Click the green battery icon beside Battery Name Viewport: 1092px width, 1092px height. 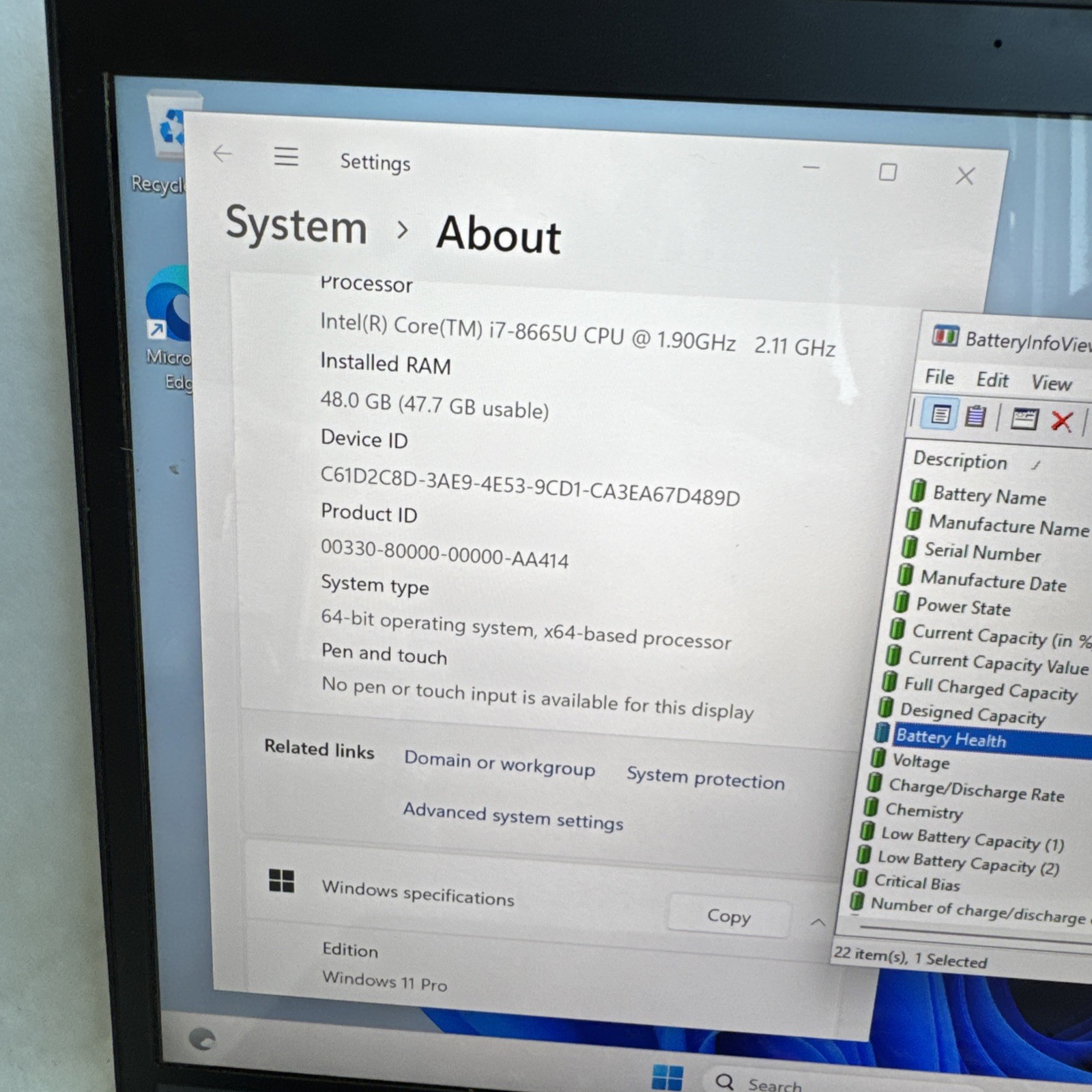coord(918,490)
